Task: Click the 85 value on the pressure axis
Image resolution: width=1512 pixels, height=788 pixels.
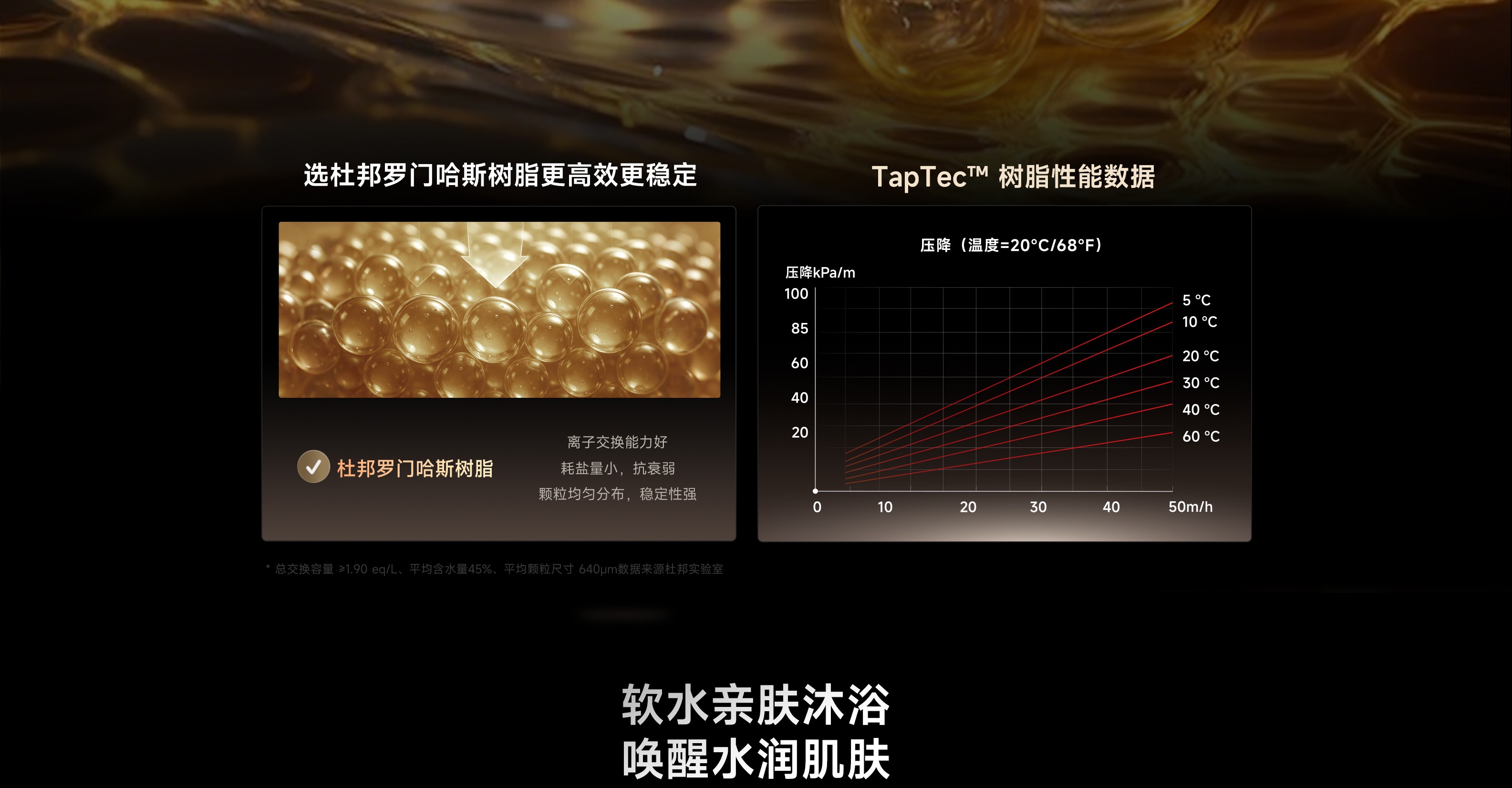Action: [799, 328]
